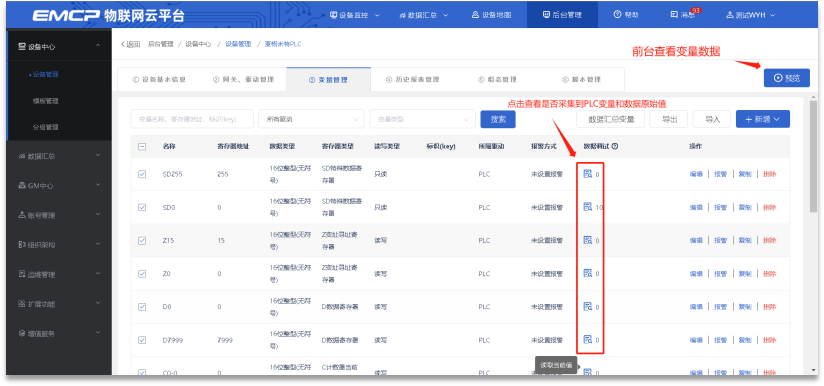Click the 变量管理 active tab

(328, 80)
